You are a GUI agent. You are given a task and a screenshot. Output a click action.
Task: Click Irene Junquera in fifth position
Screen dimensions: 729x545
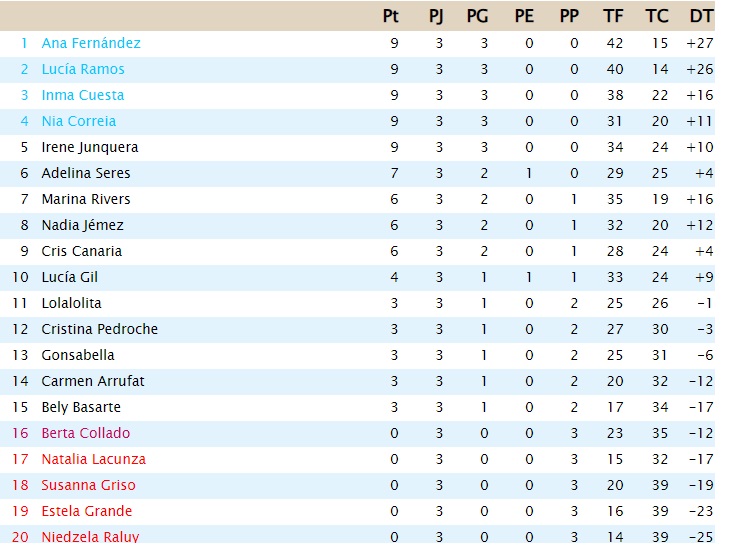(x=90, y=147)
